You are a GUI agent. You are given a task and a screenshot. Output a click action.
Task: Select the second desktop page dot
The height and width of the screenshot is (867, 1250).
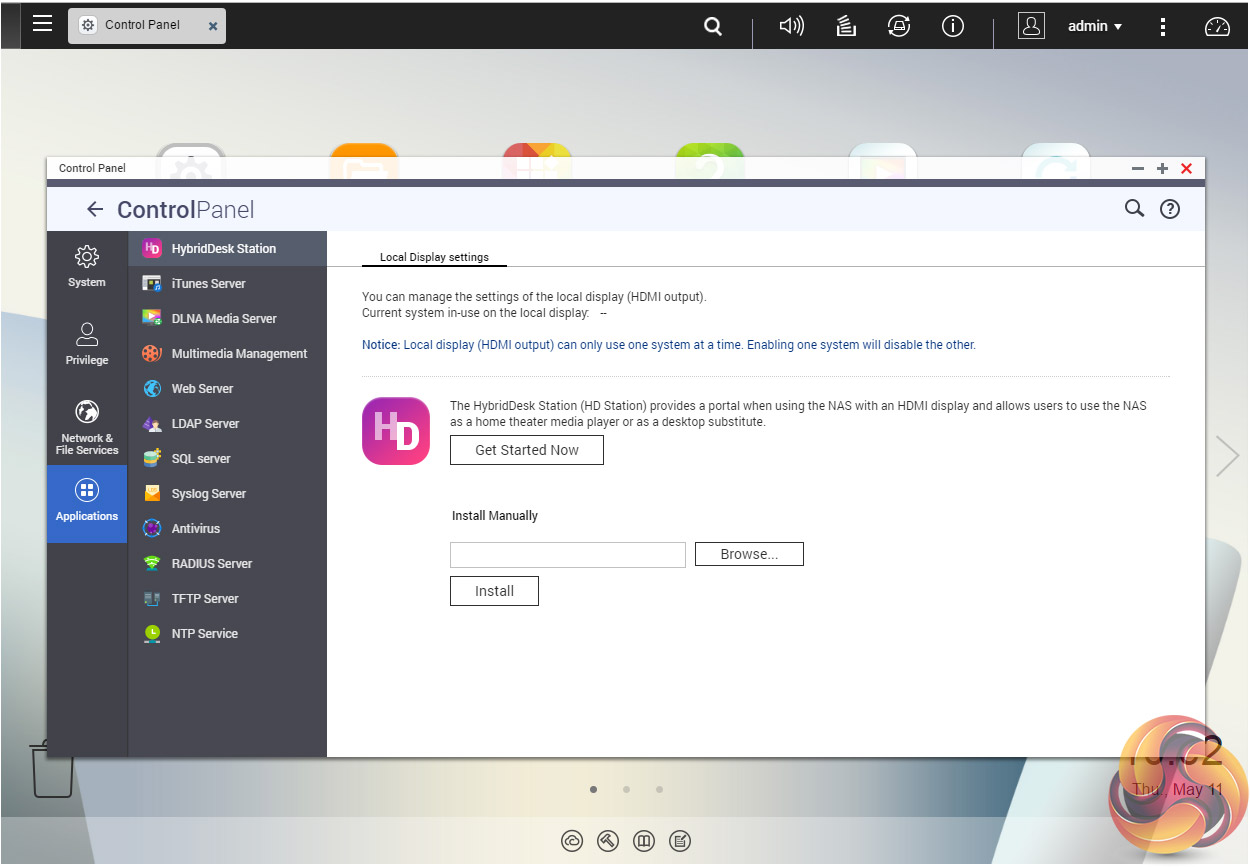point(626,789)
